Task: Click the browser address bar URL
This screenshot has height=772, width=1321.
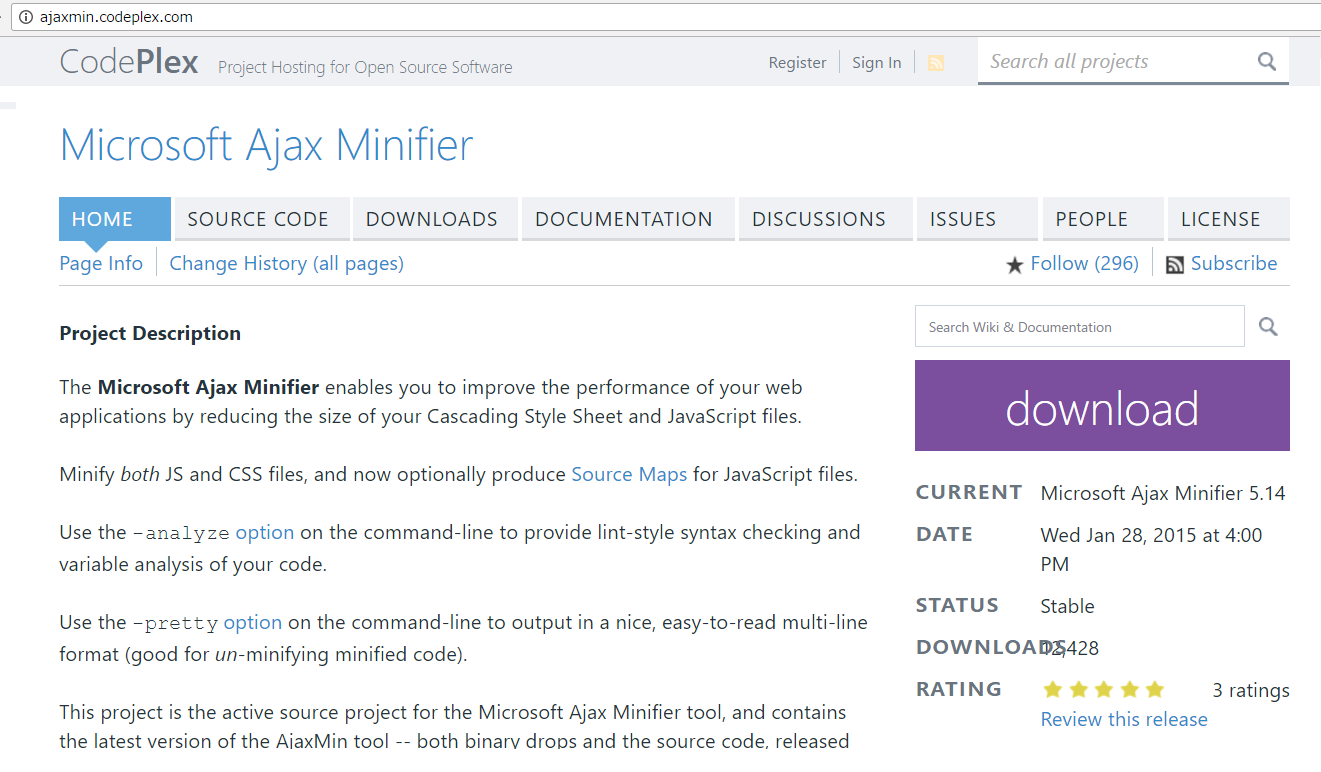Action: pyautogui.click(x=117, y=17)
